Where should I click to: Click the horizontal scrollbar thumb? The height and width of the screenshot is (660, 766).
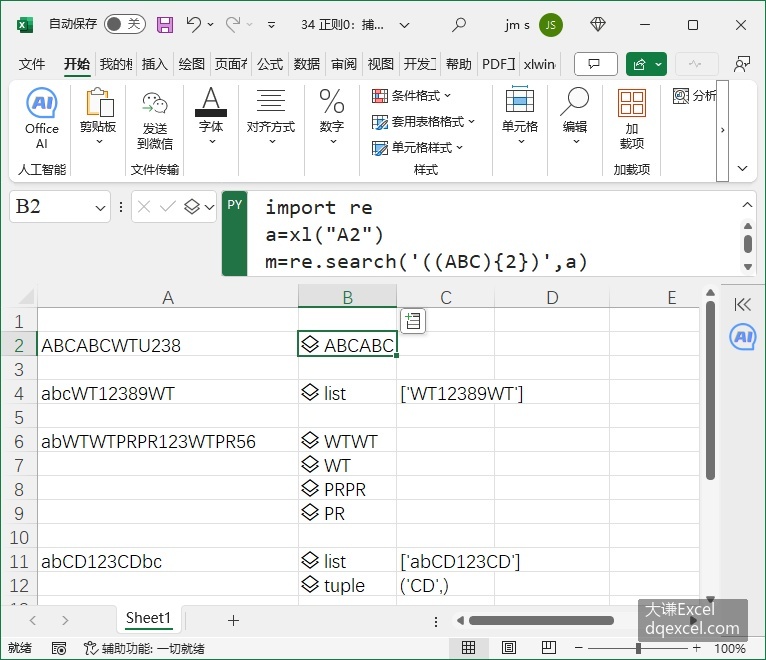click(x=541, y=620)
